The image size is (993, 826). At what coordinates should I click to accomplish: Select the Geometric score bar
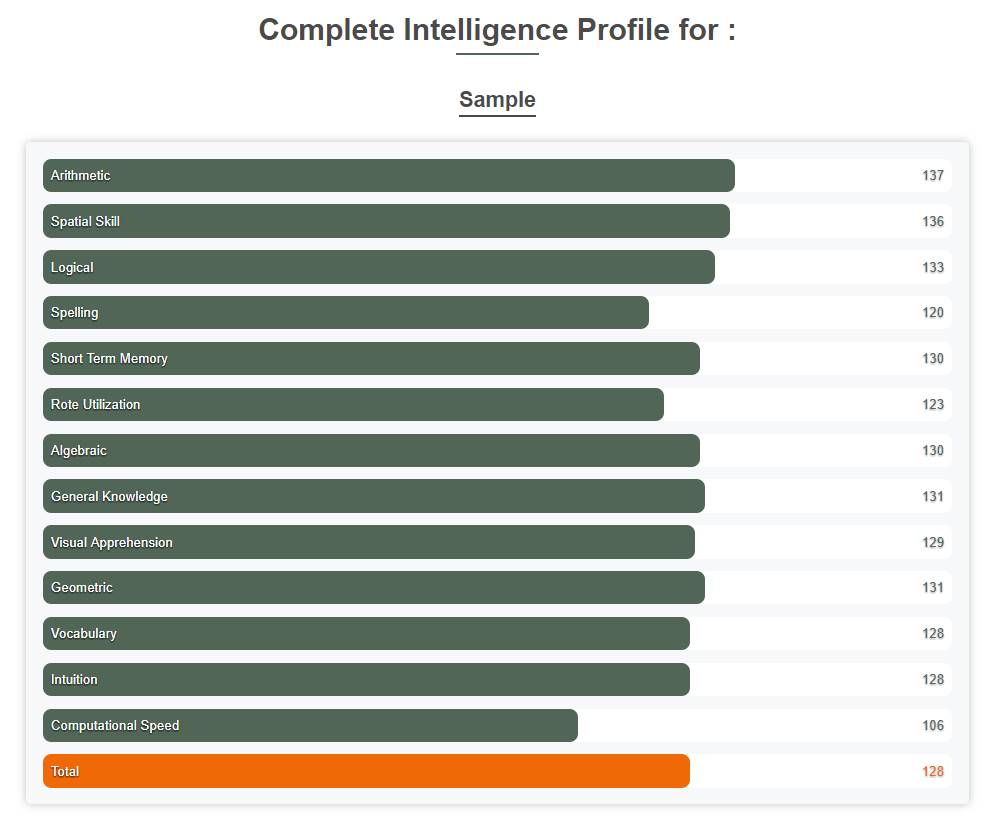pyautogui.click(x=374, y=587)
